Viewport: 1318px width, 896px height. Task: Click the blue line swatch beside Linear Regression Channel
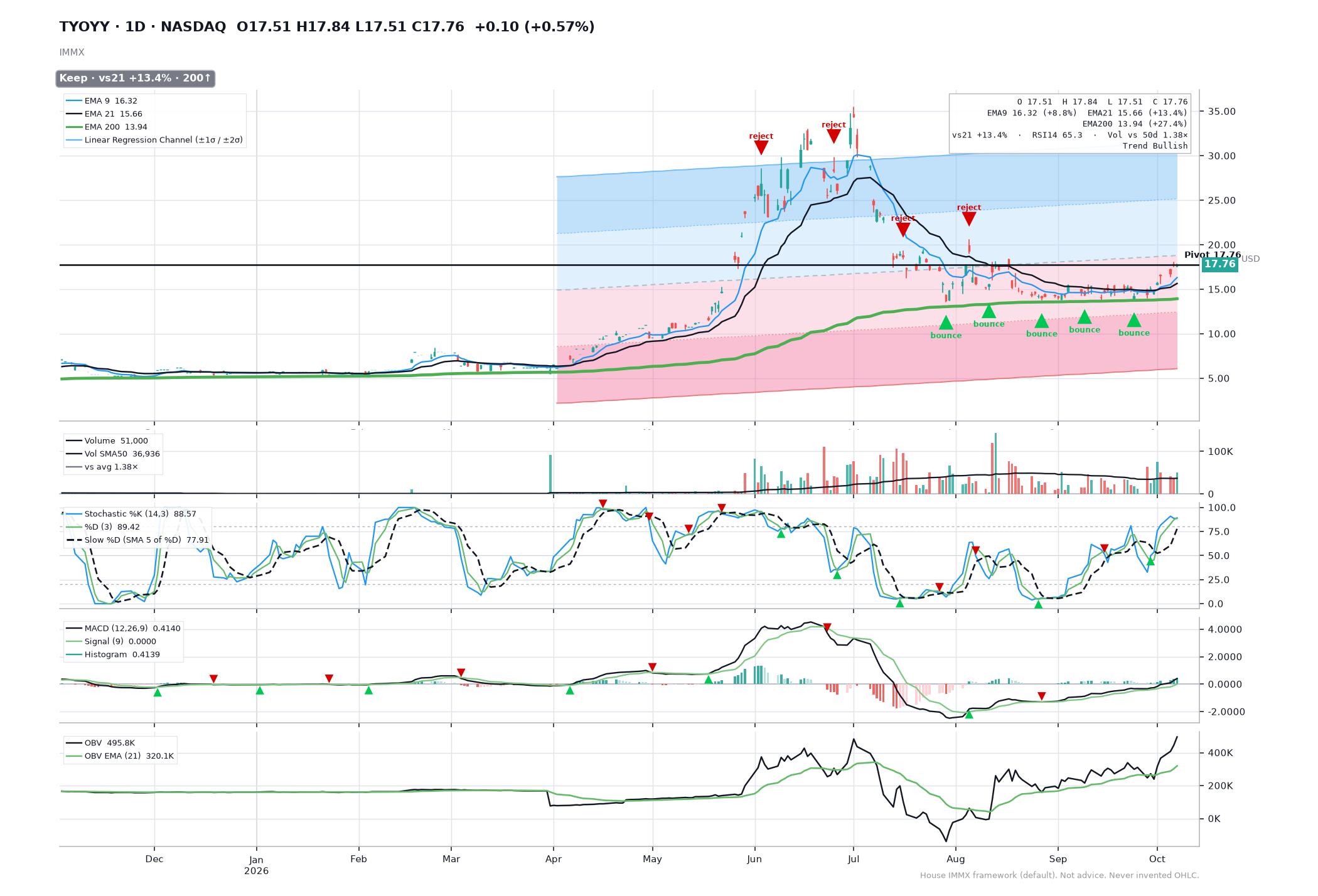[74, 140]
